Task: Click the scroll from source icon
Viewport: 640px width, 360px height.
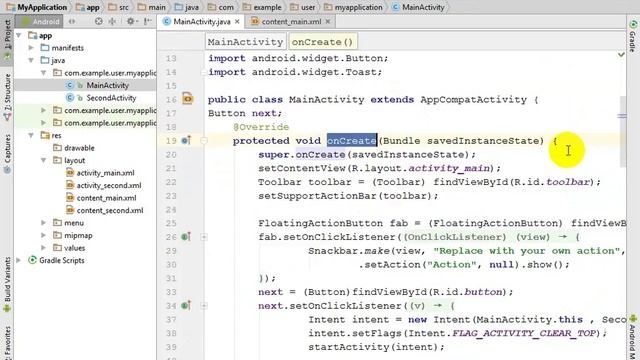Action: [x=98, y=21]
